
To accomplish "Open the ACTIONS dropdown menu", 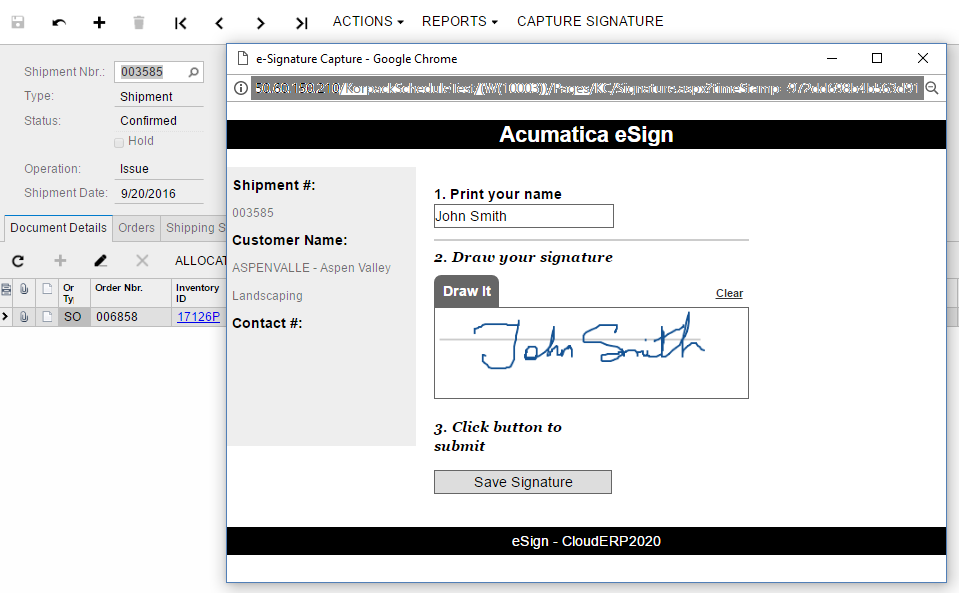I will 368,21.
